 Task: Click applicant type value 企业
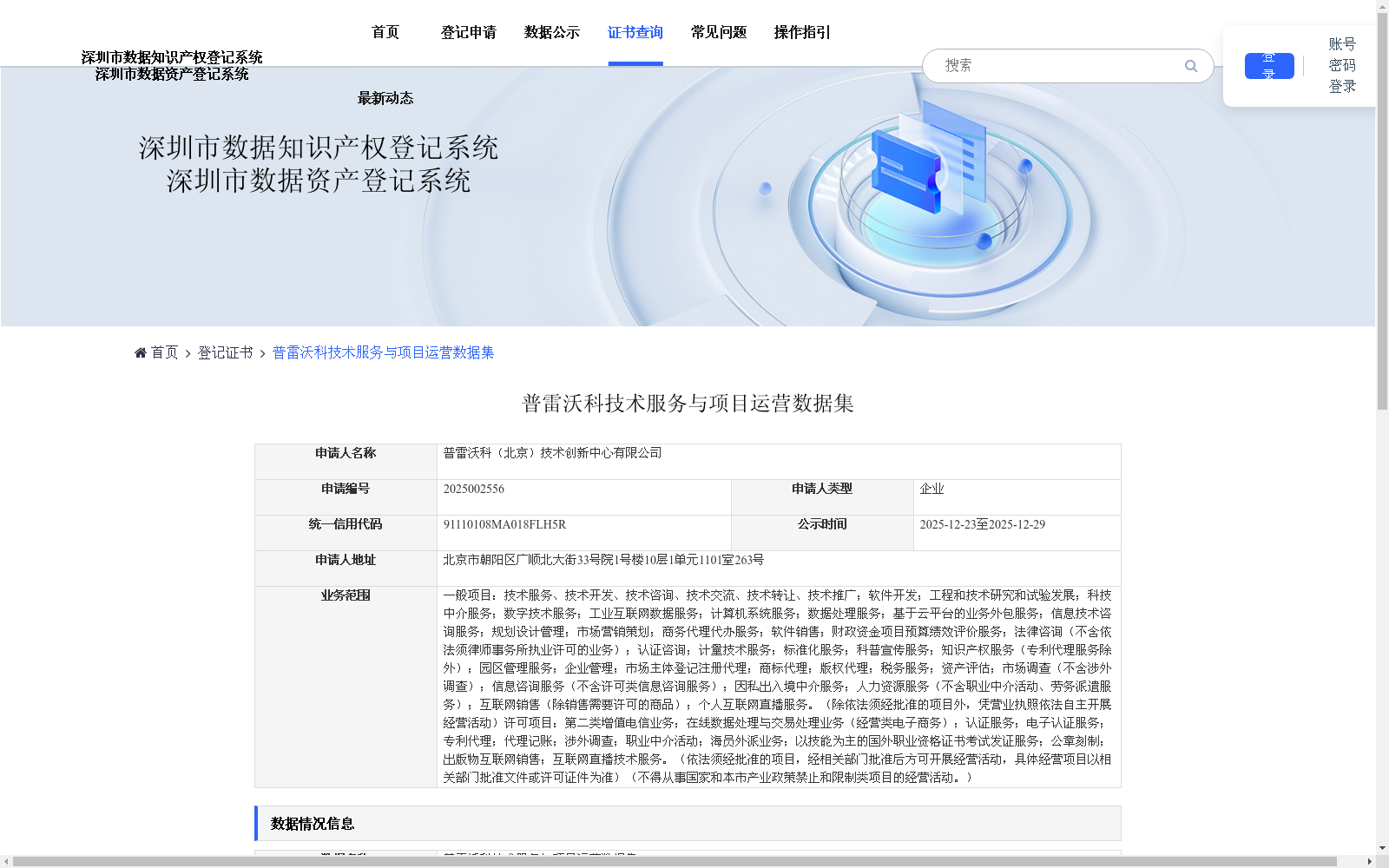[x=931, y=489]
